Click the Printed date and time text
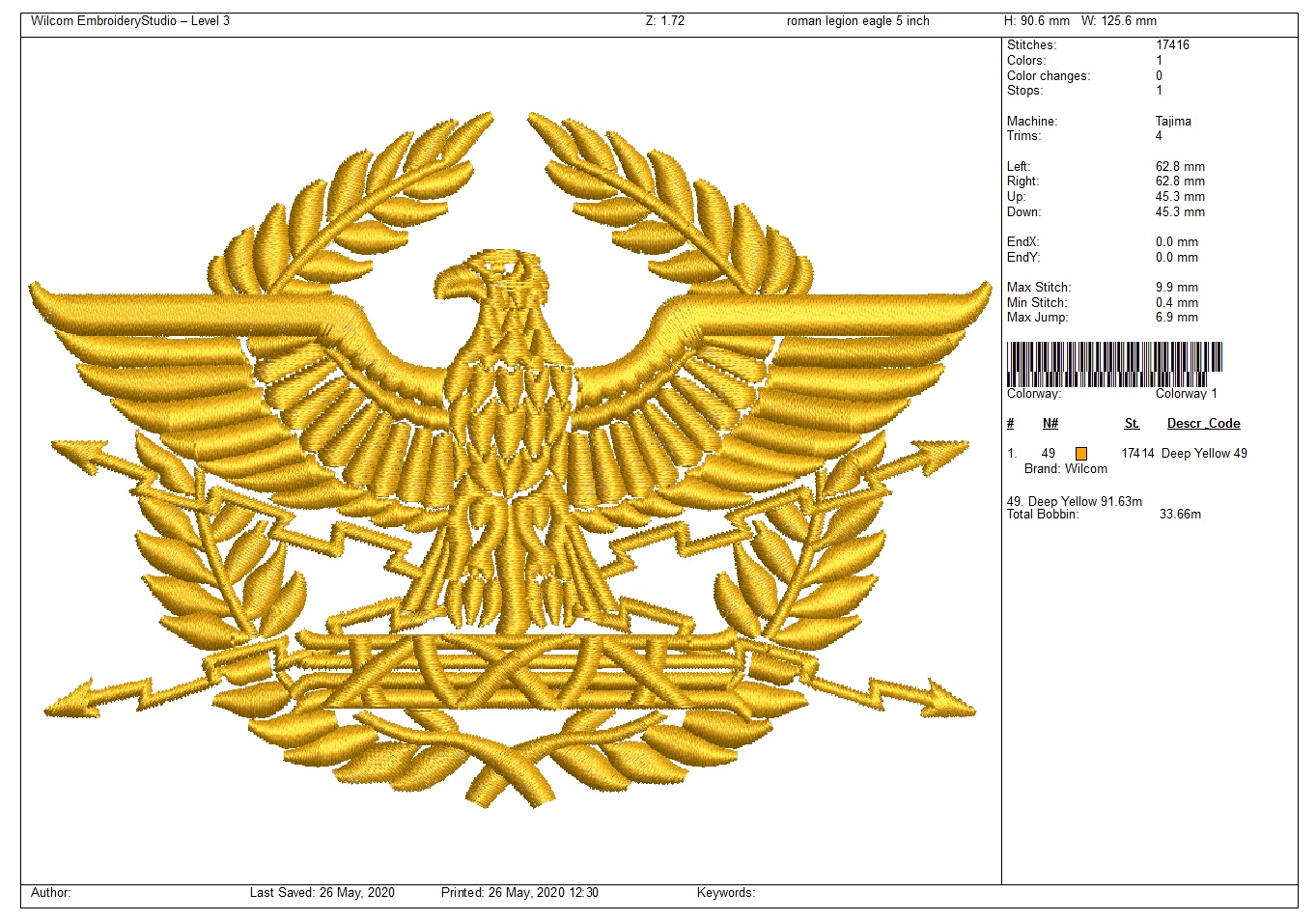The width and height of the screenshot is (1316, 922). pos(519,893)
